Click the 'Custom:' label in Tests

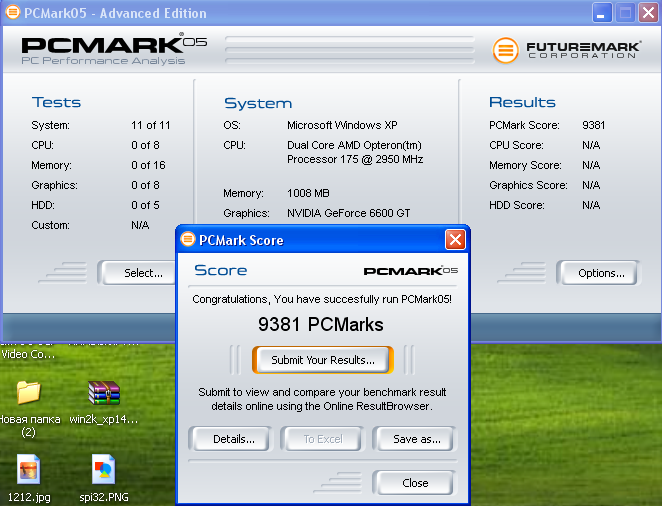click(x=50, y=225)
